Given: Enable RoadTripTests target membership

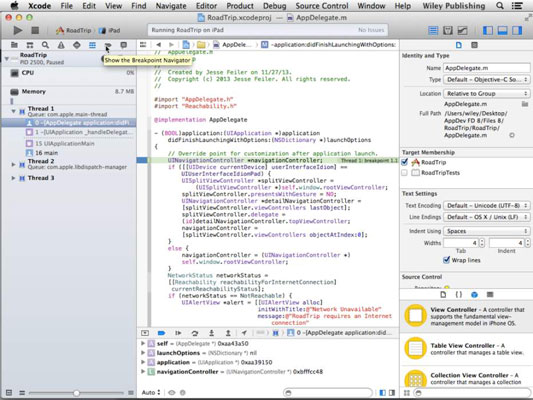Looking at the screenshot, I should pyautogui.click(x=405, y=173).
